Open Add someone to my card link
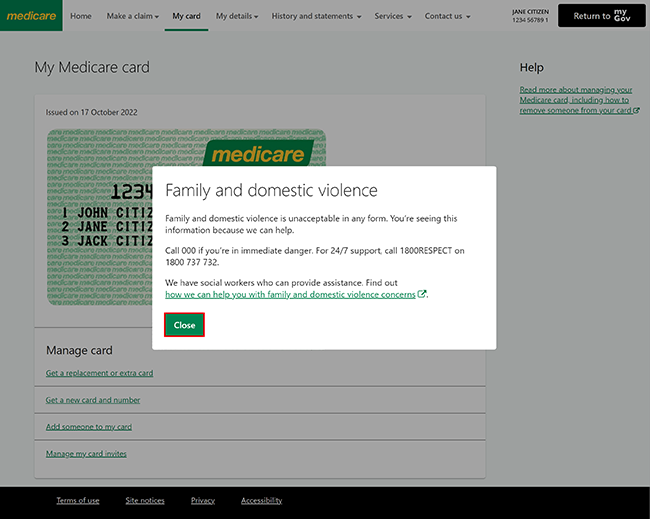The height and width of the screenshot is (519, 650). pyautogui.click(x=89, y=427)
